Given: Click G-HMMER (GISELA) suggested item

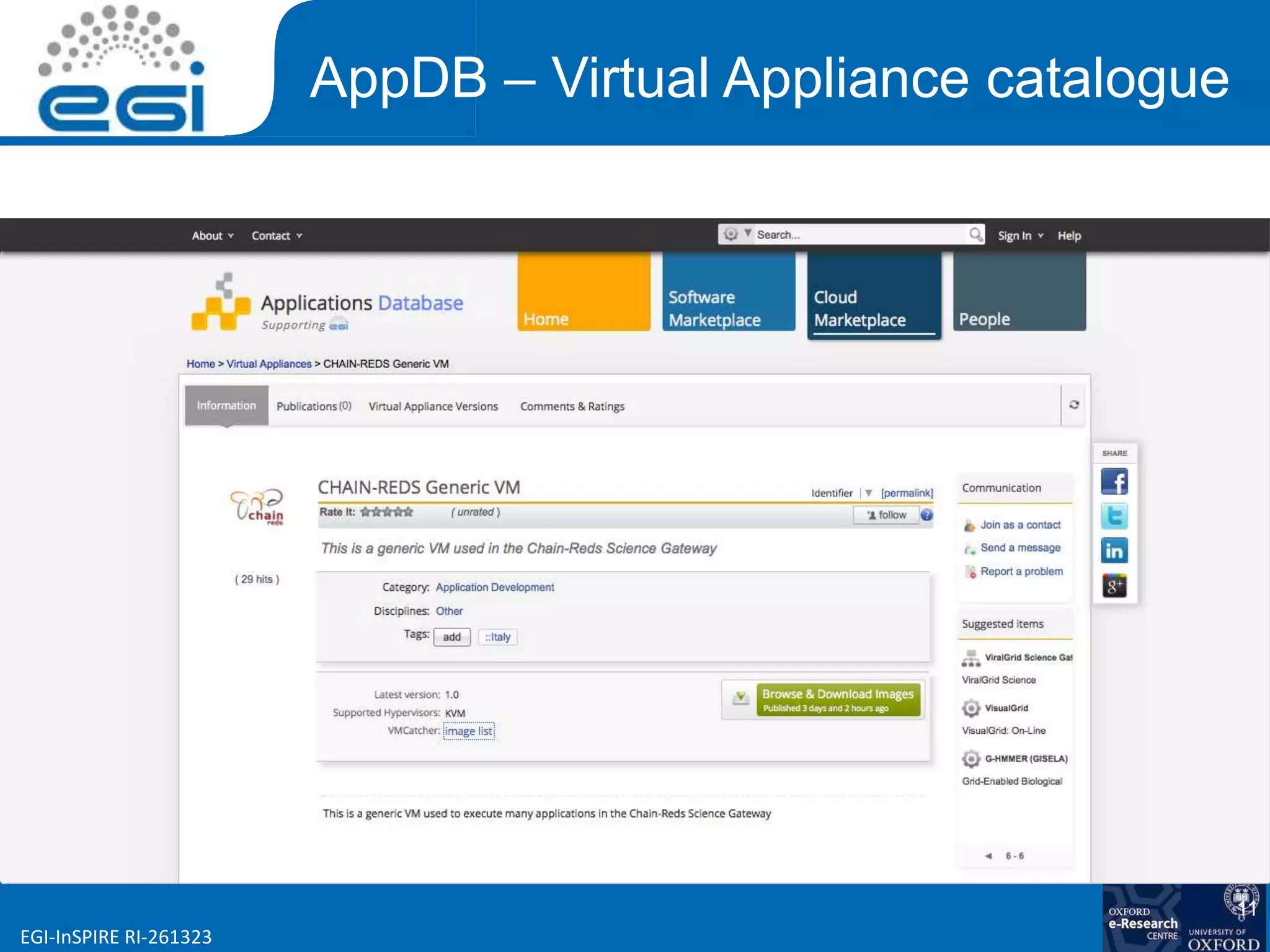Looking at the screenshot, I should click(x=1026, y=759).
